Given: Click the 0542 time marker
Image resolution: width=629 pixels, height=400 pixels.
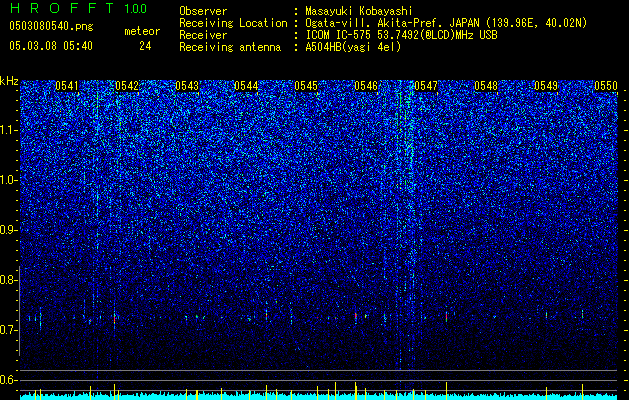Looking at the screenshot, I should [127, 86].
